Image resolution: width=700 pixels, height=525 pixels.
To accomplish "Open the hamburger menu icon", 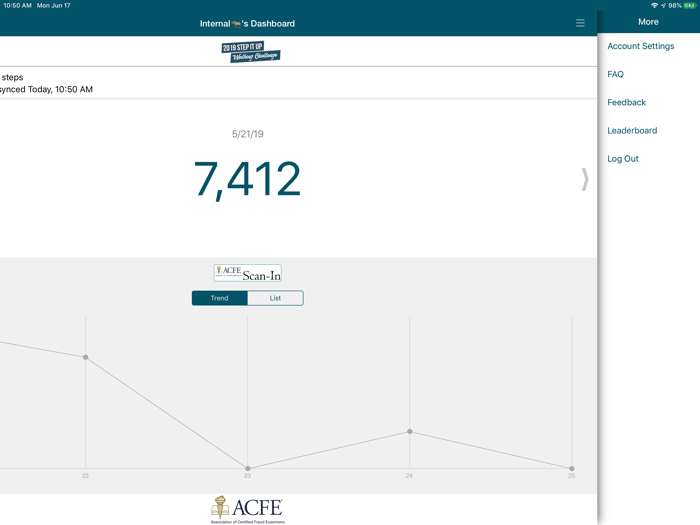I will coord(580,23).
